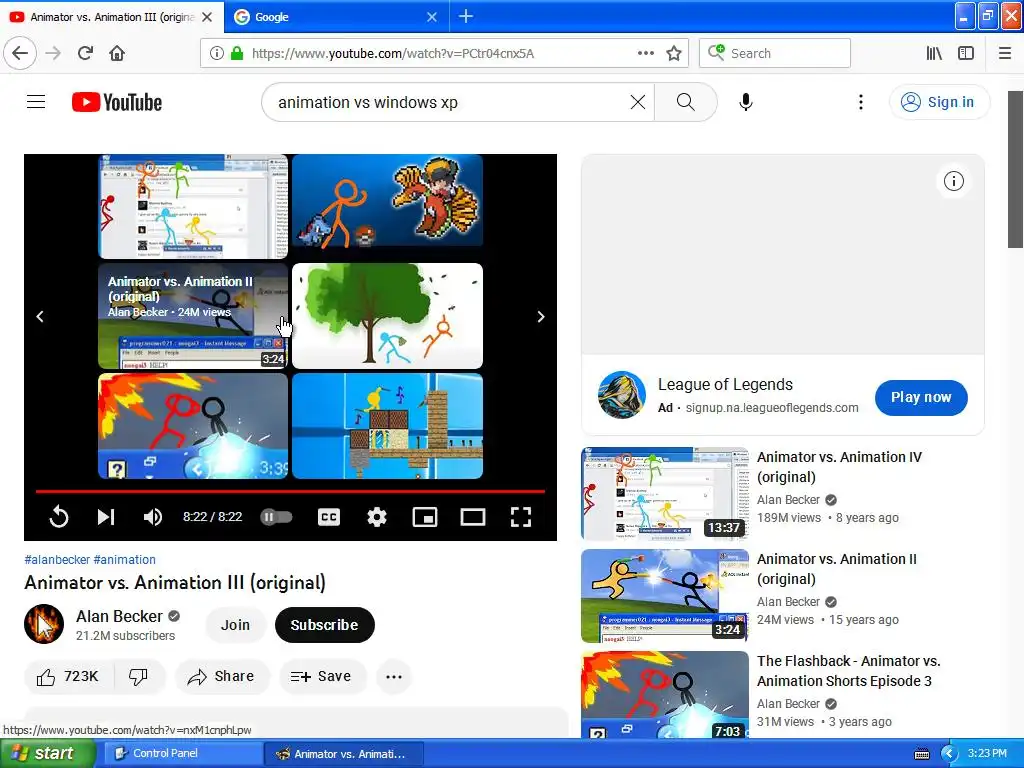Switch to theater mode
Viewport: 1024px width, 768px height.
tap(473, 517)
